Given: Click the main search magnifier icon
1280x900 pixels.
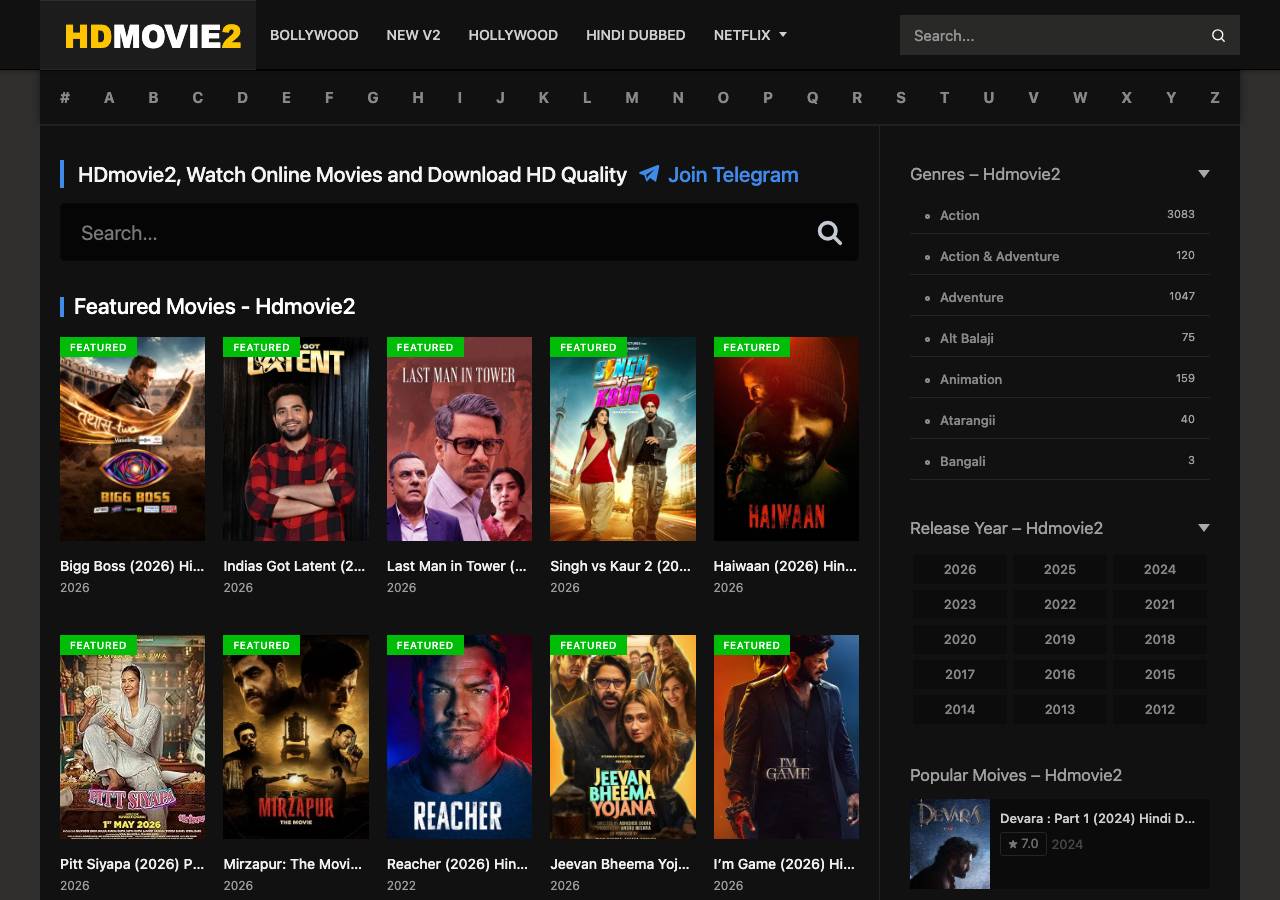Looking at the screenshot, I should pyautogui.click(x=830, y=233).
